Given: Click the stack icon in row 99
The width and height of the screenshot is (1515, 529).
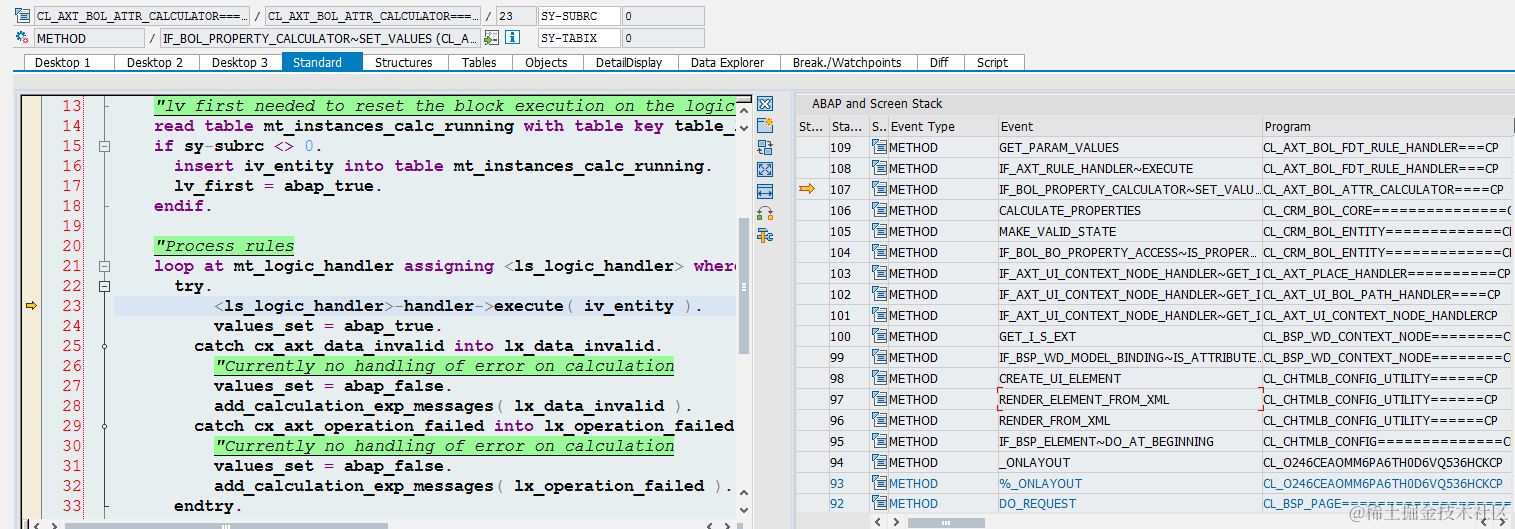Looking at the screenshot, I should 880,357.
